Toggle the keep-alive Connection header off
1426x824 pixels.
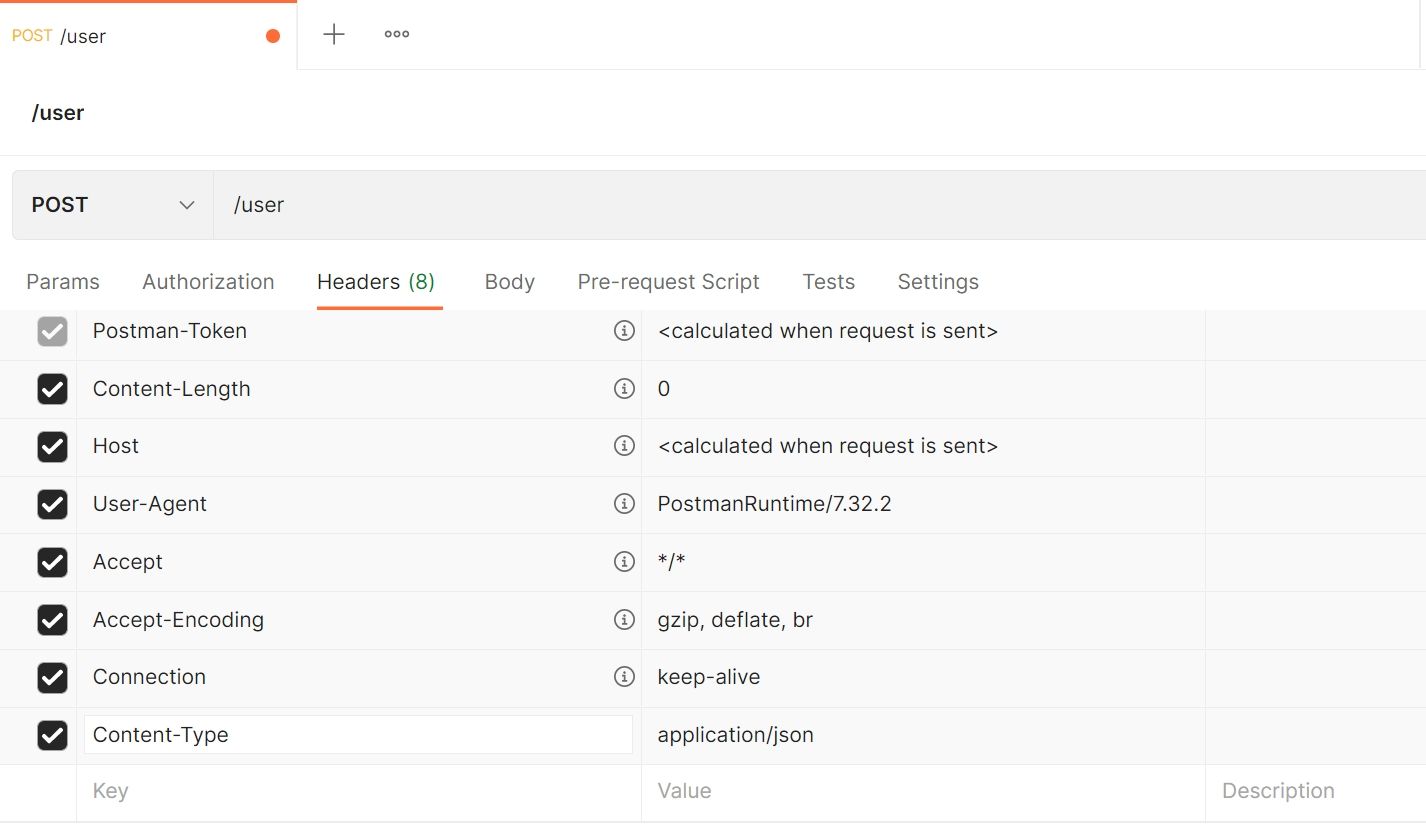coord(51,677)
